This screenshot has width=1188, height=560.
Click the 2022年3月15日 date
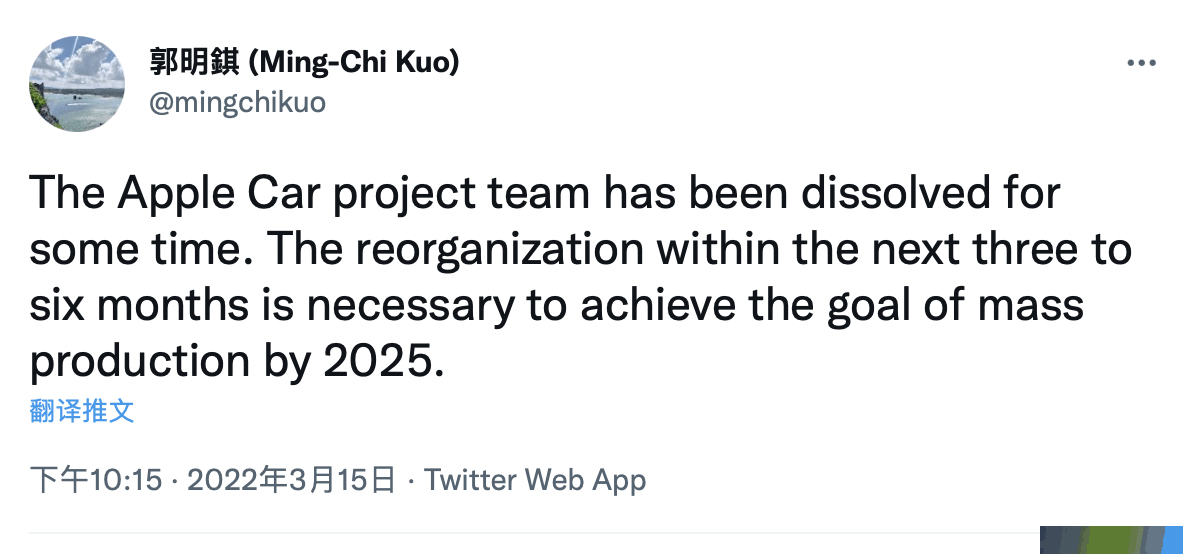pos(291,480)
